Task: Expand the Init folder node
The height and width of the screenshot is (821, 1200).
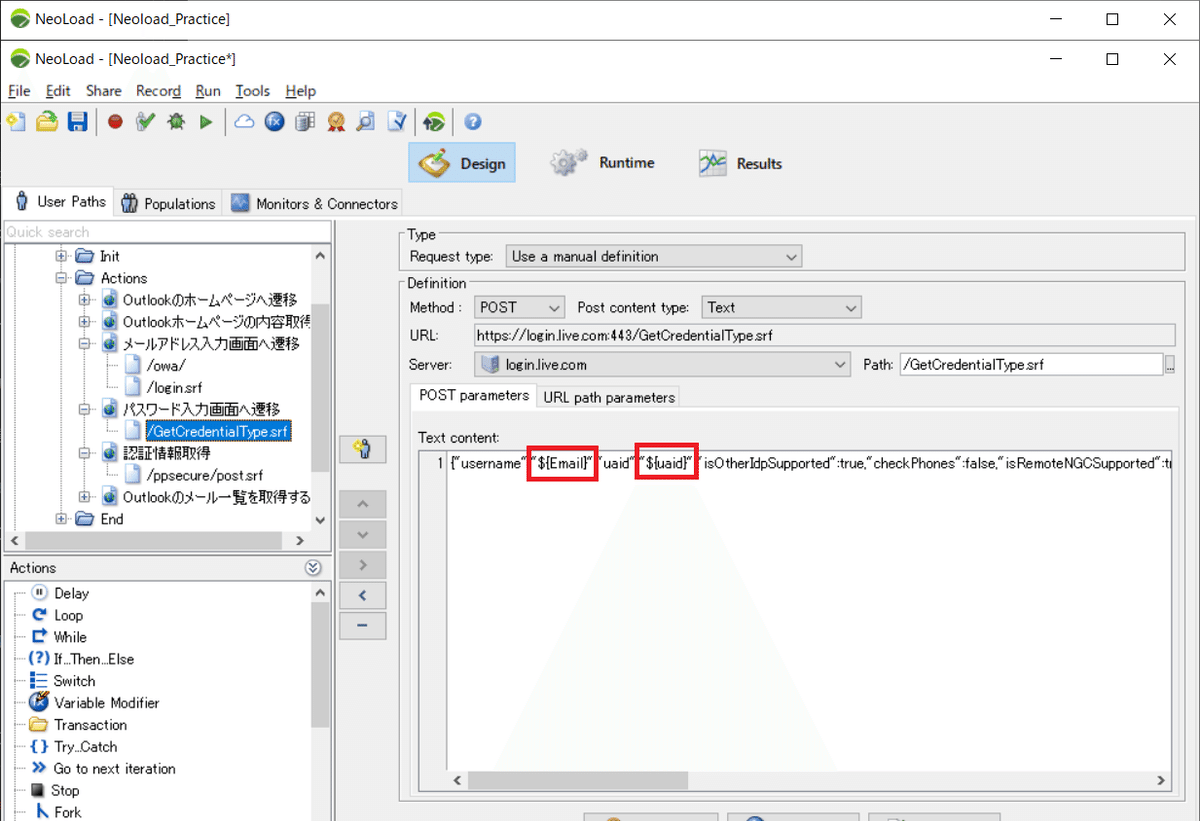Action: click(61, 256)
